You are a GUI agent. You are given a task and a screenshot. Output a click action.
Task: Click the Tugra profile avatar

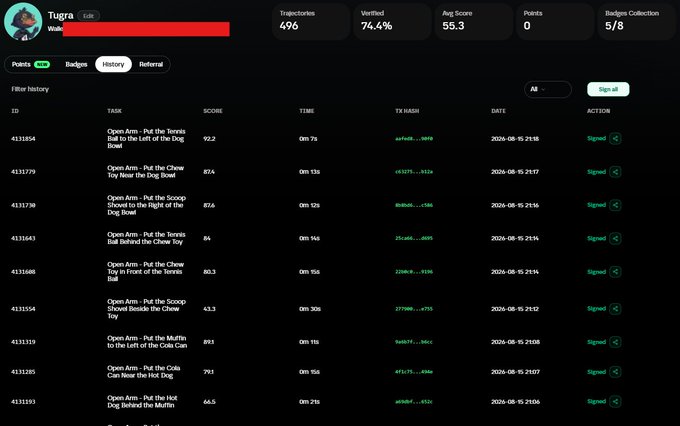click(23, 22)
